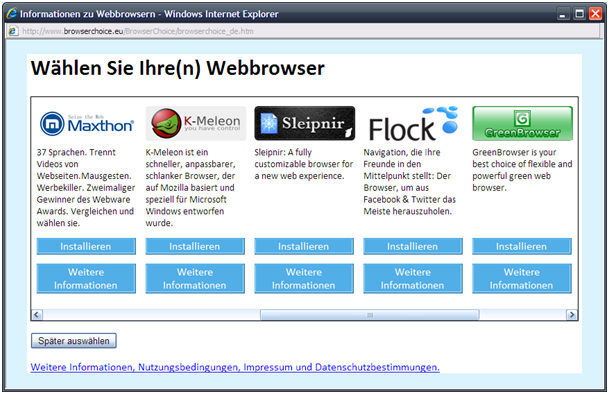Click the horizontal scrollbar thumb
Viewport: 609px width, 394px height.
[370, 315]
